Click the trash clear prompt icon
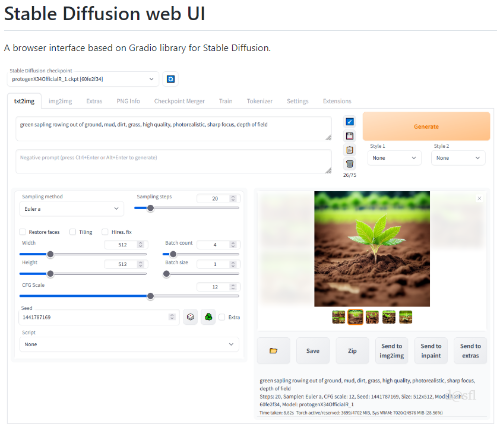Viewport: 500px width, 427px height. point(349,164)
